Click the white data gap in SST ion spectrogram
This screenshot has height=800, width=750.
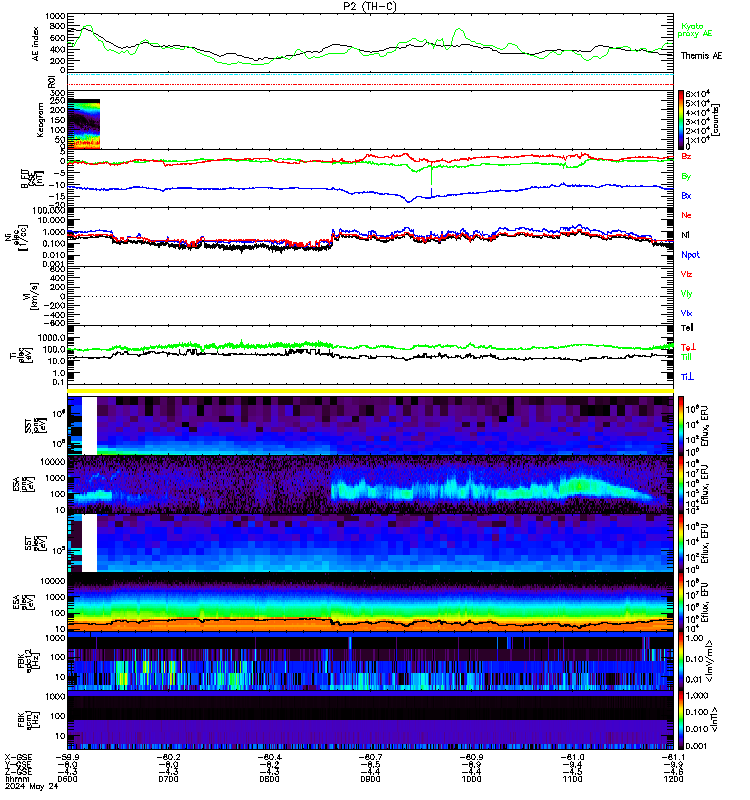(89, 426)
